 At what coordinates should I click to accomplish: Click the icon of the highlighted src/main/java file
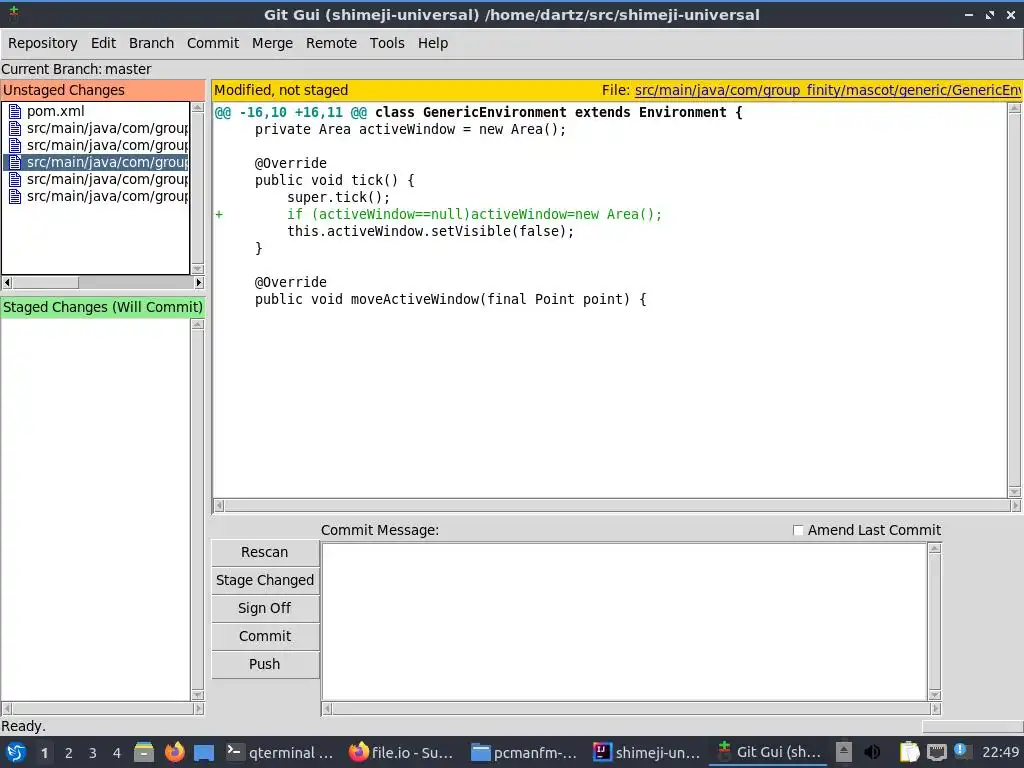tap(15, 163)
